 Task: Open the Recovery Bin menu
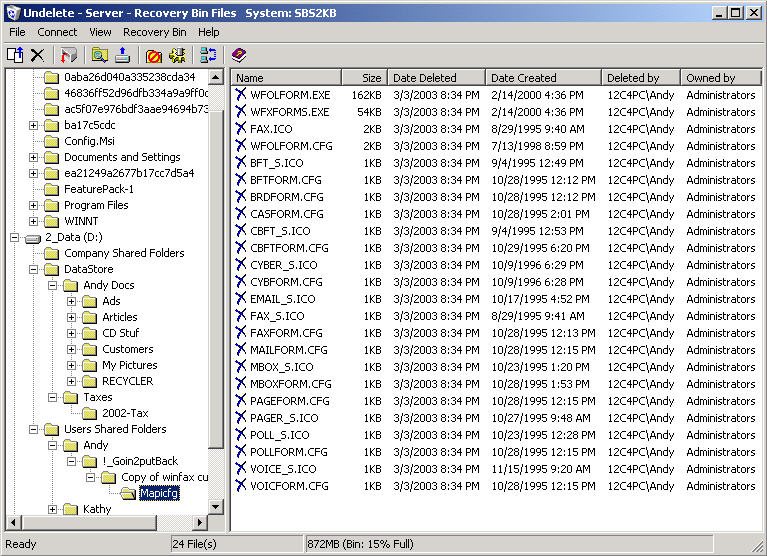coord(155,32)
